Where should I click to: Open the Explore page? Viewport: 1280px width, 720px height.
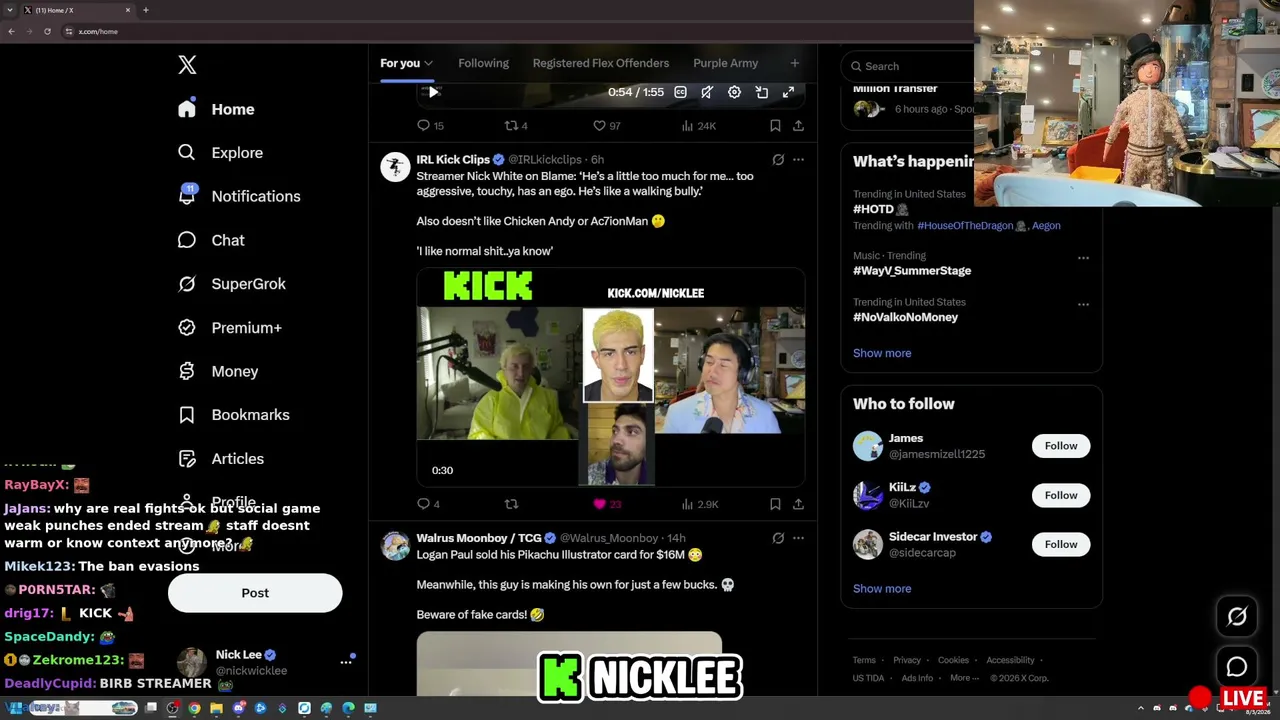coord(220,153)
